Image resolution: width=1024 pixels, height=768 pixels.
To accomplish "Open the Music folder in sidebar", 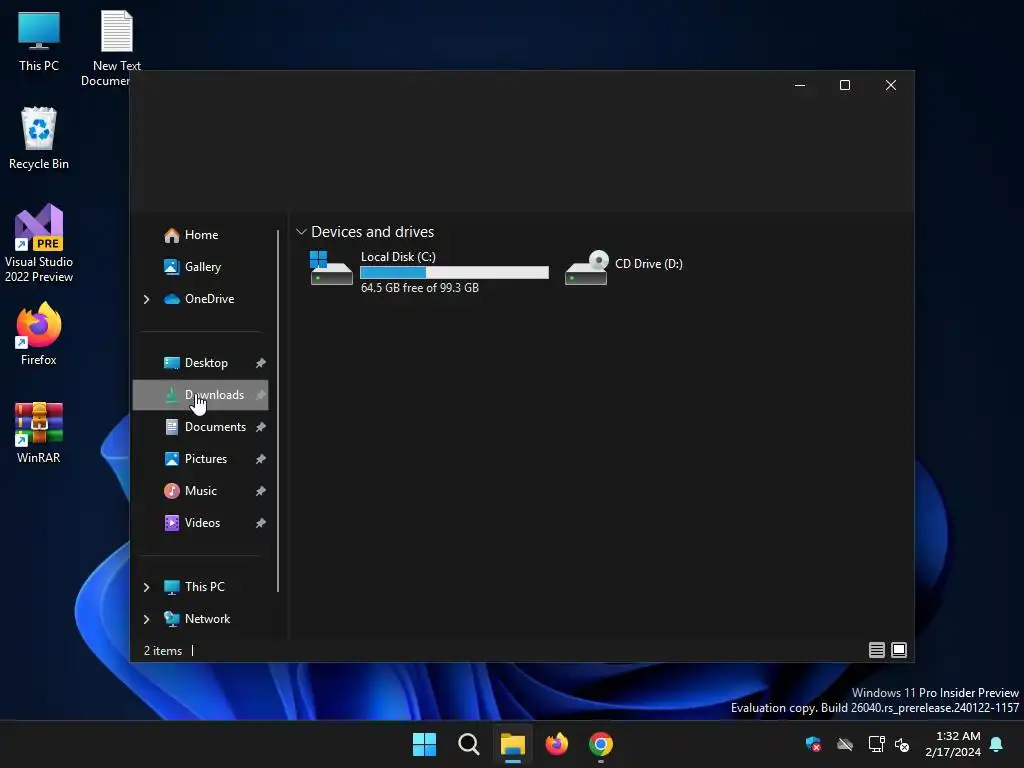I will [x=200, y=490].
